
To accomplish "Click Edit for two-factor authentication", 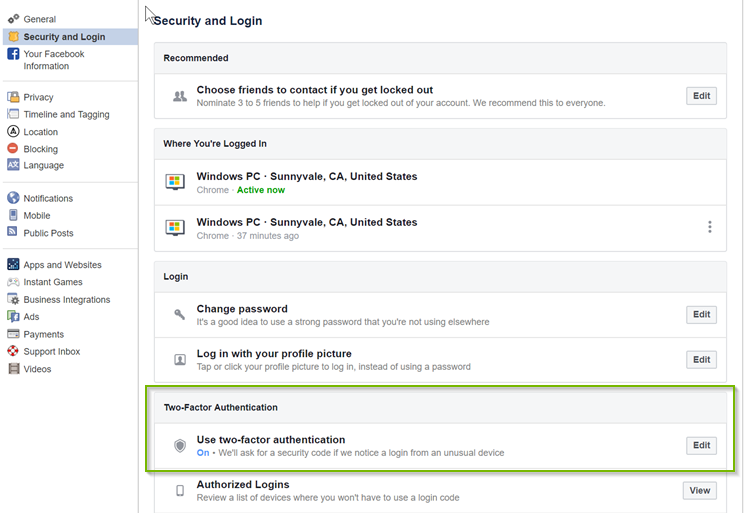I will click(x=701, y=445).
